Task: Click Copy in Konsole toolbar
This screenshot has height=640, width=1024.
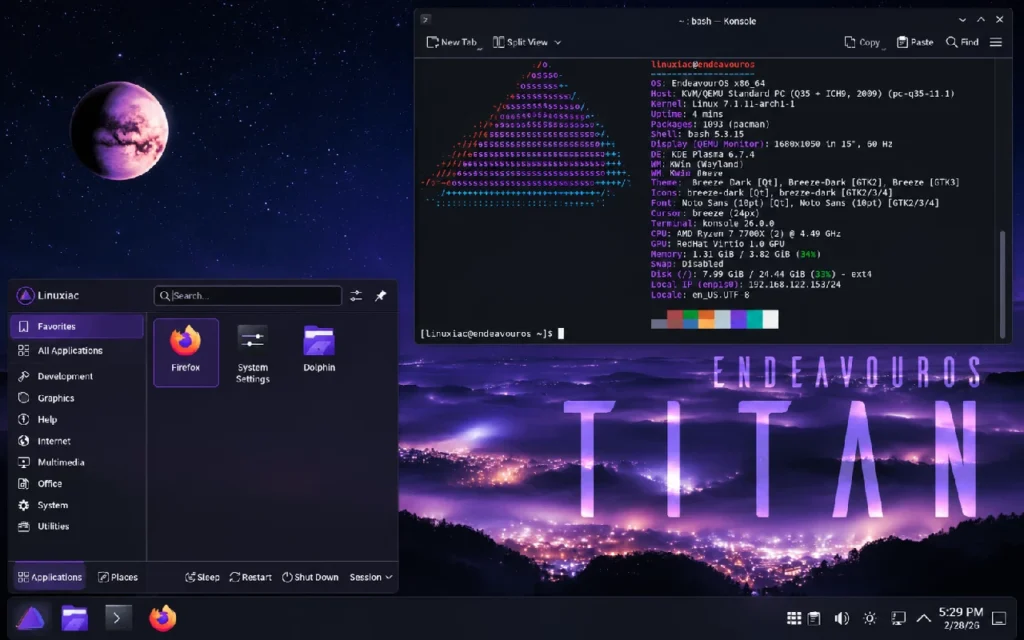Action: (863, 42)
